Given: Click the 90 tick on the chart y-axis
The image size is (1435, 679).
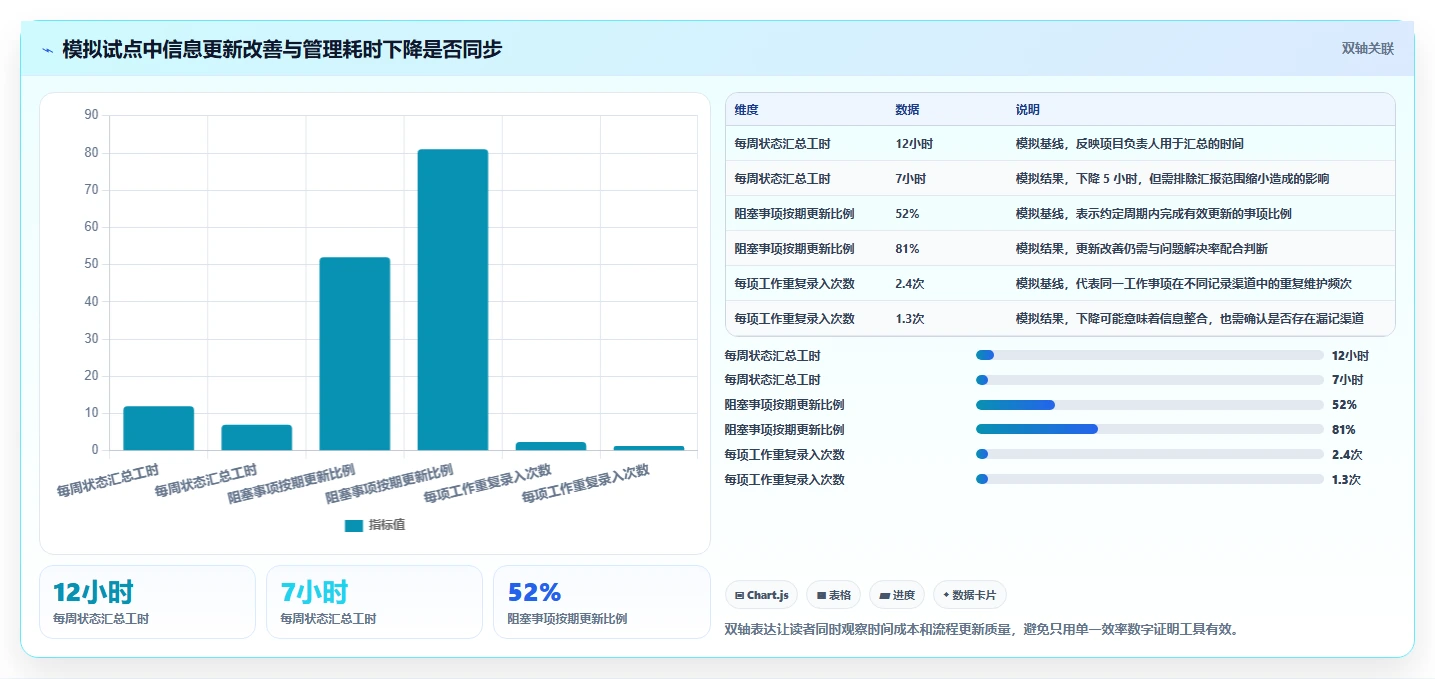Looking at the screenshot, I should (x=91, y=115).
